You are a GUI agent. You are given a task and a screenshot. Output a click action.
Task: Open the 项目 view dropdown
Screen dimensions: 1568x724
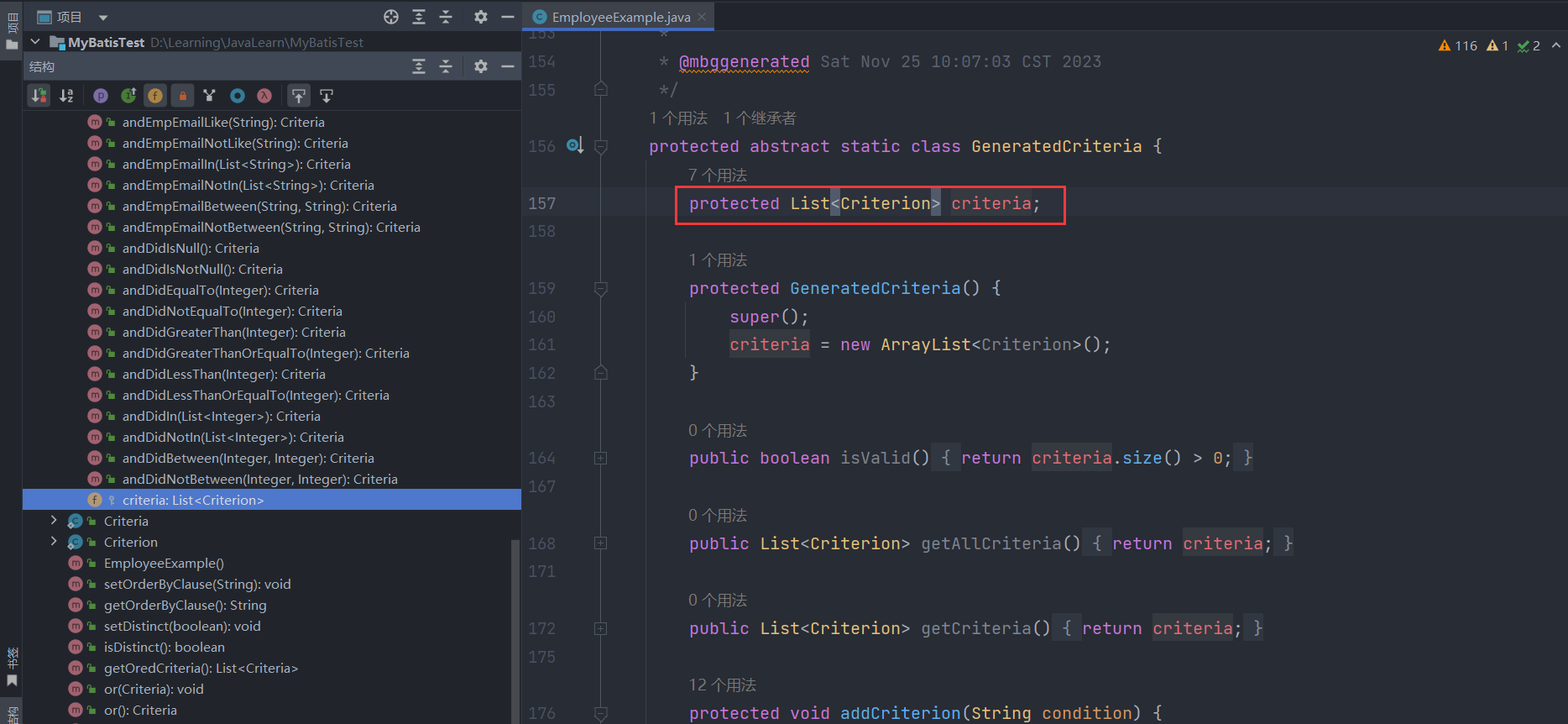tap(103, 18)
